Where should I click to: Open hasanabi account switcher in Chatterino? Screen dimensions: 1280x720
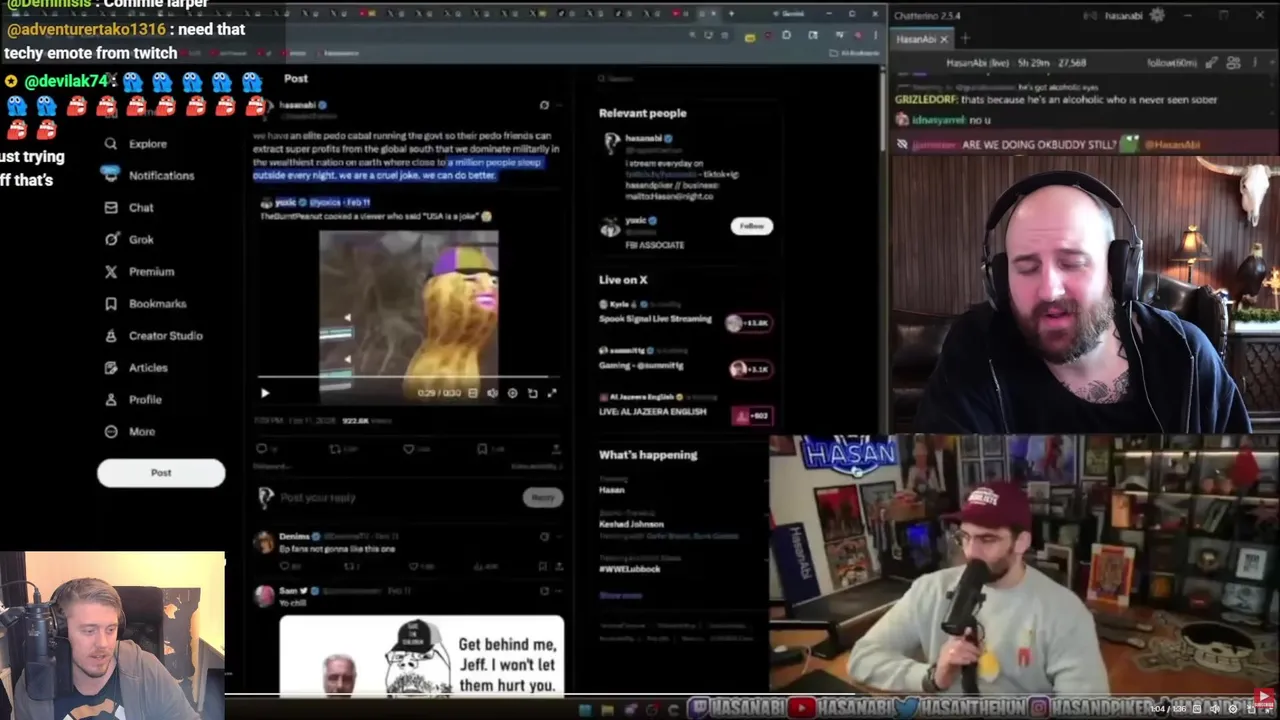point(1124,15)
